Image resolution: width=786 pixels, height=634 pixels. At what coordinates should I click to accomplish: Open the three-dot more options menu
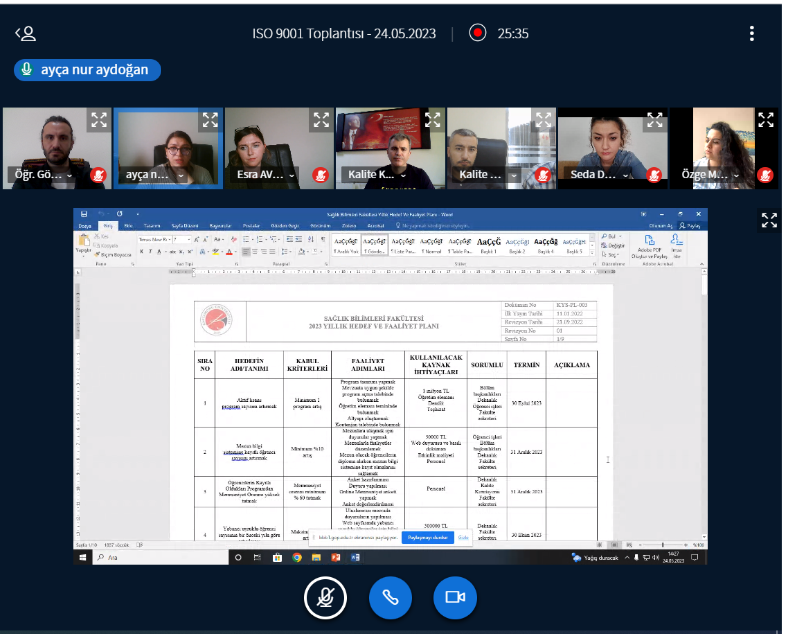coord(751,34)
